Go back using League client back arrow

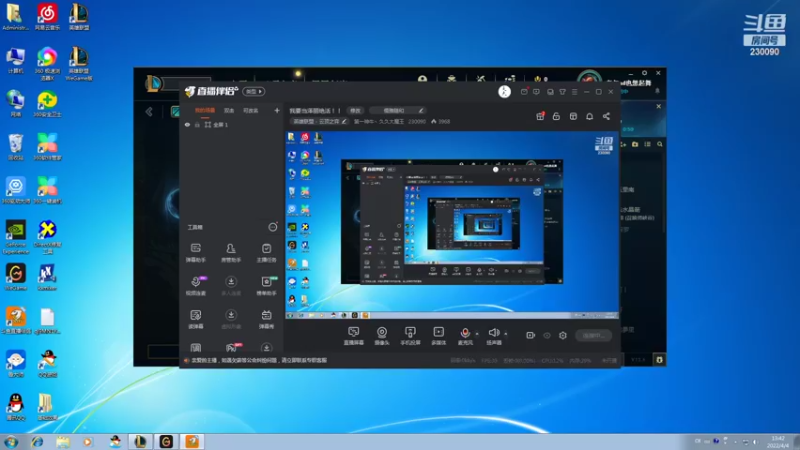(x=149, y=111)
